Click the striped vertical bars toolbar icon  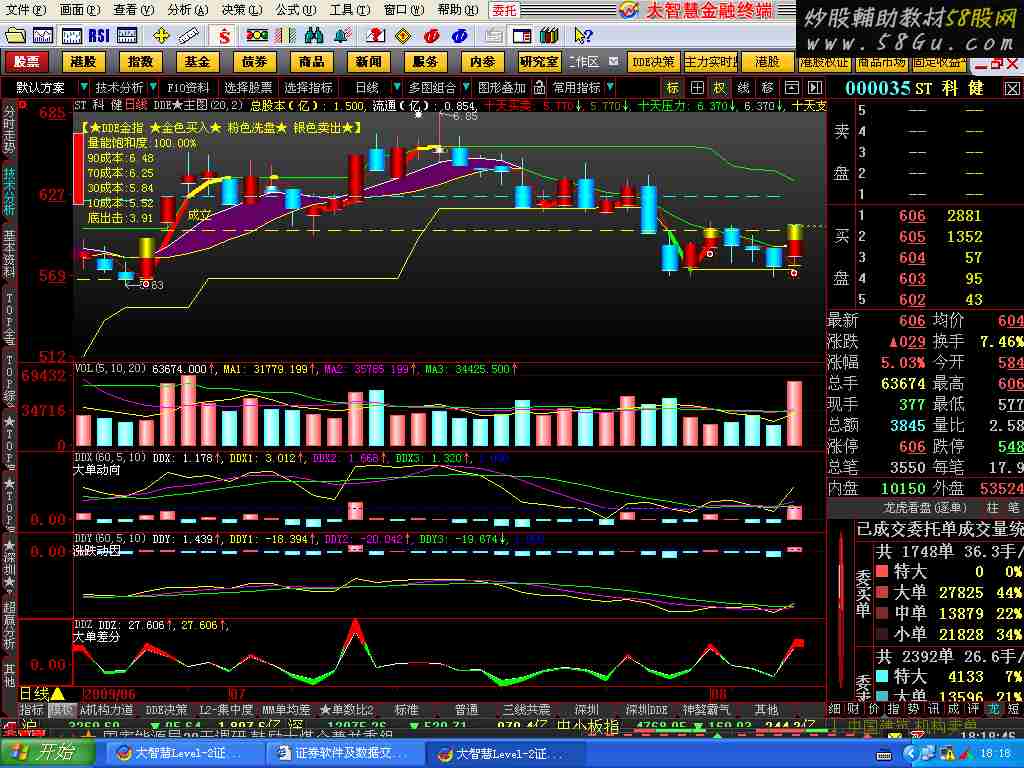(x=285, y=35)
